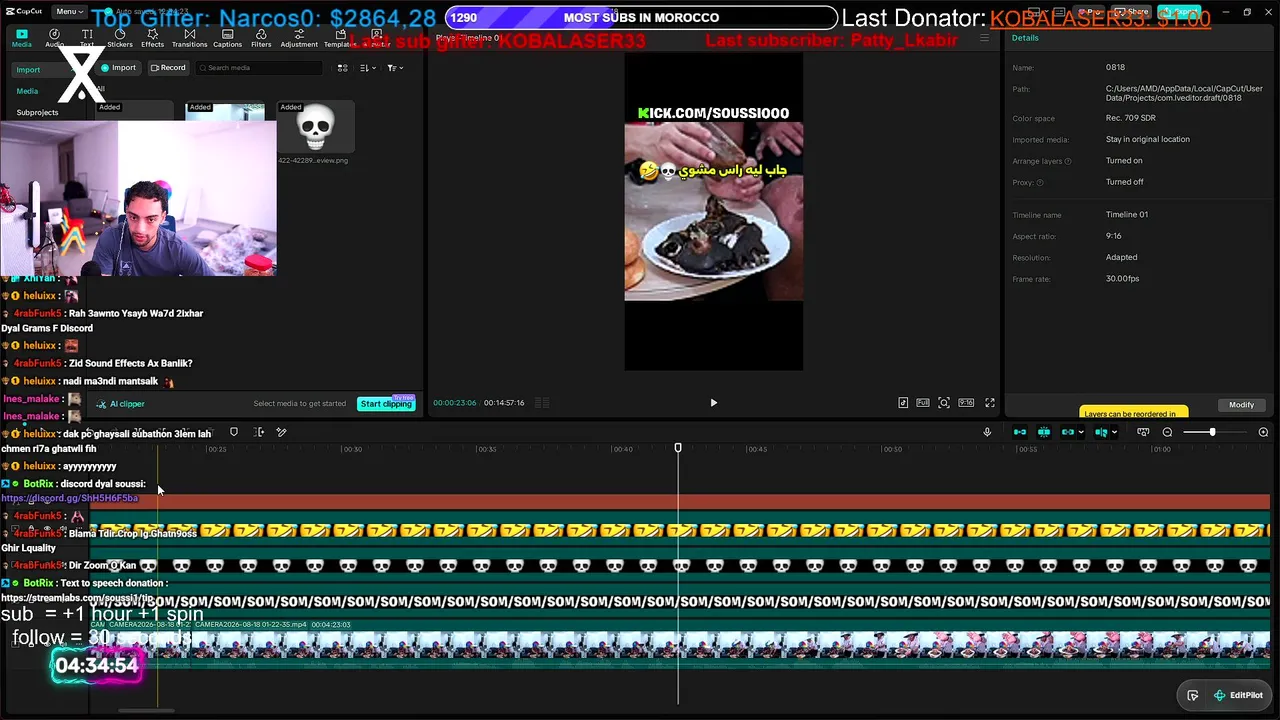
Task: Select the skull sticker track clip
Action: tap(680, 565)
